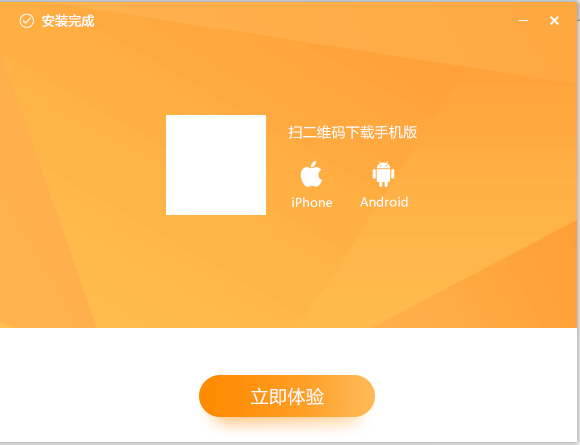This screenshot has height=445, width=580.
Task: Click the 扫二维码 words in the heading
Action: pyautogui.click(x=317, y=132)
